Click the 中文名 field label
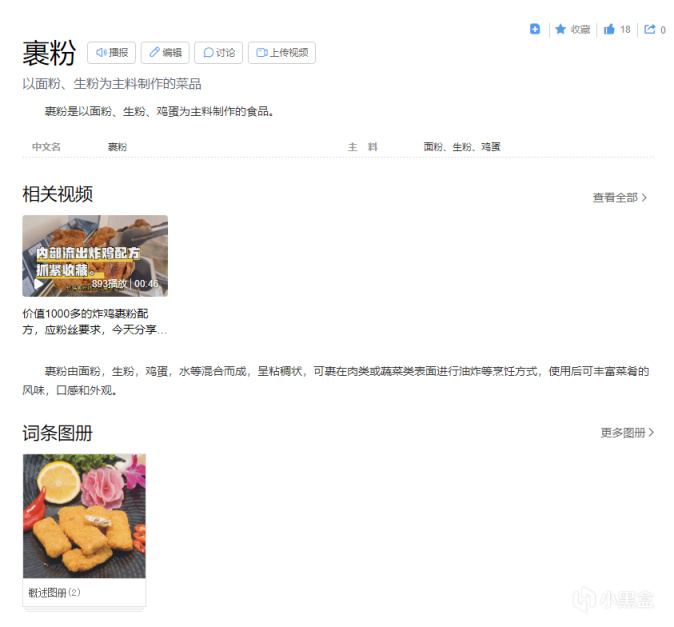The height and width of the screenshot is (627, 674). point(46,147)
